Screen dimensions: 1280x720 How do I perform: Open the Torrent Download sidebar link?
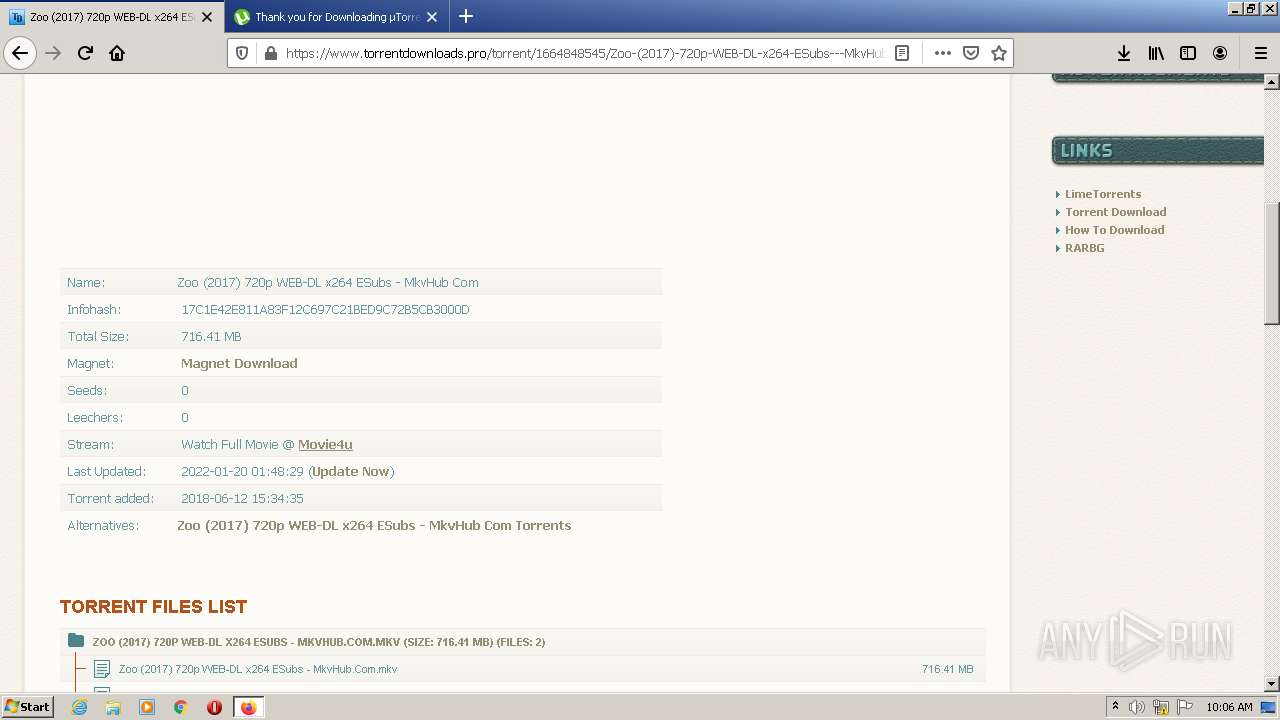(1115, 212)
